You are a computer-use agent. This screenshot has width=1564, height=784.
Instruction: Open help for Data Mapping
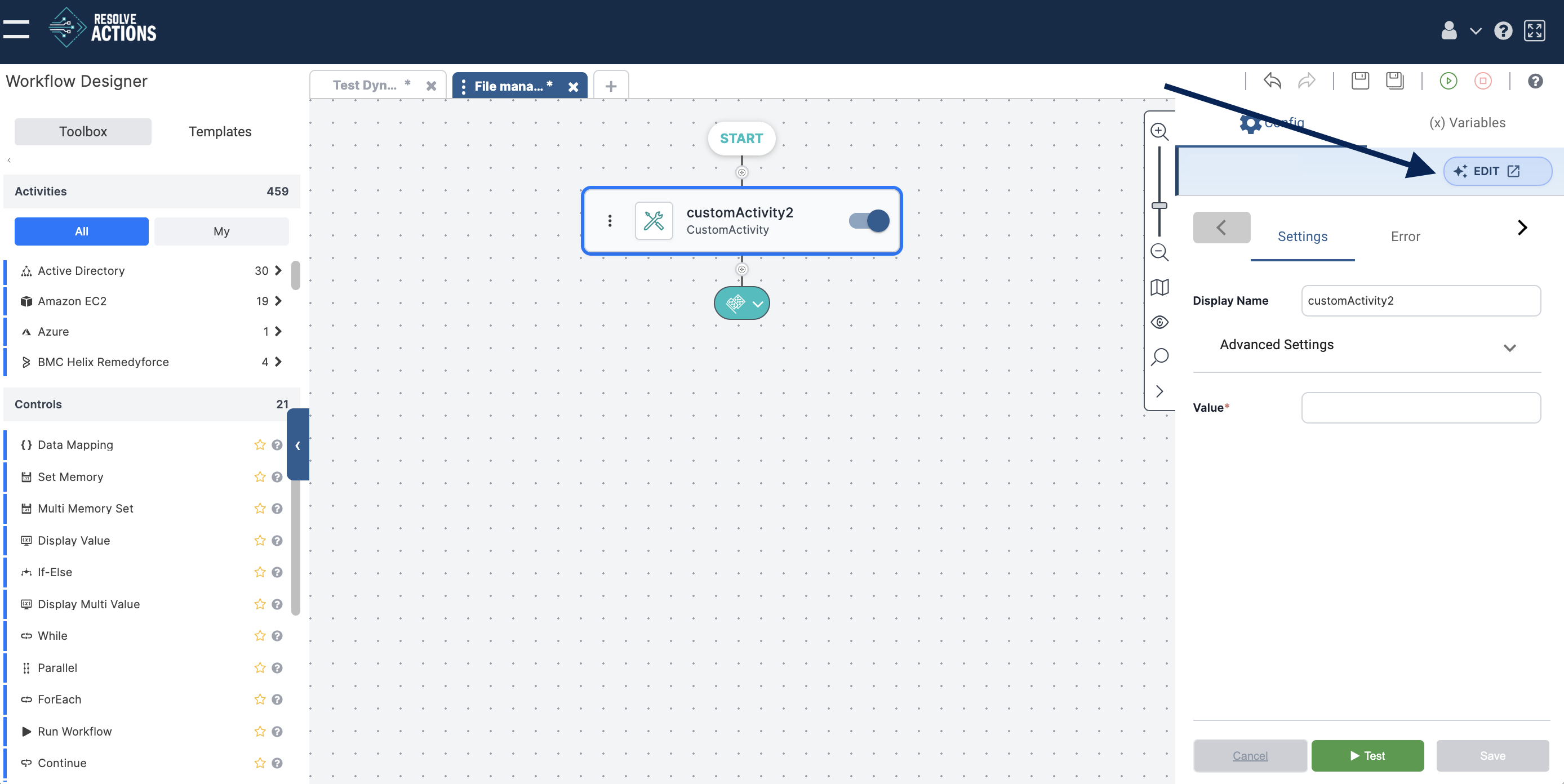[x=277, y=445]
